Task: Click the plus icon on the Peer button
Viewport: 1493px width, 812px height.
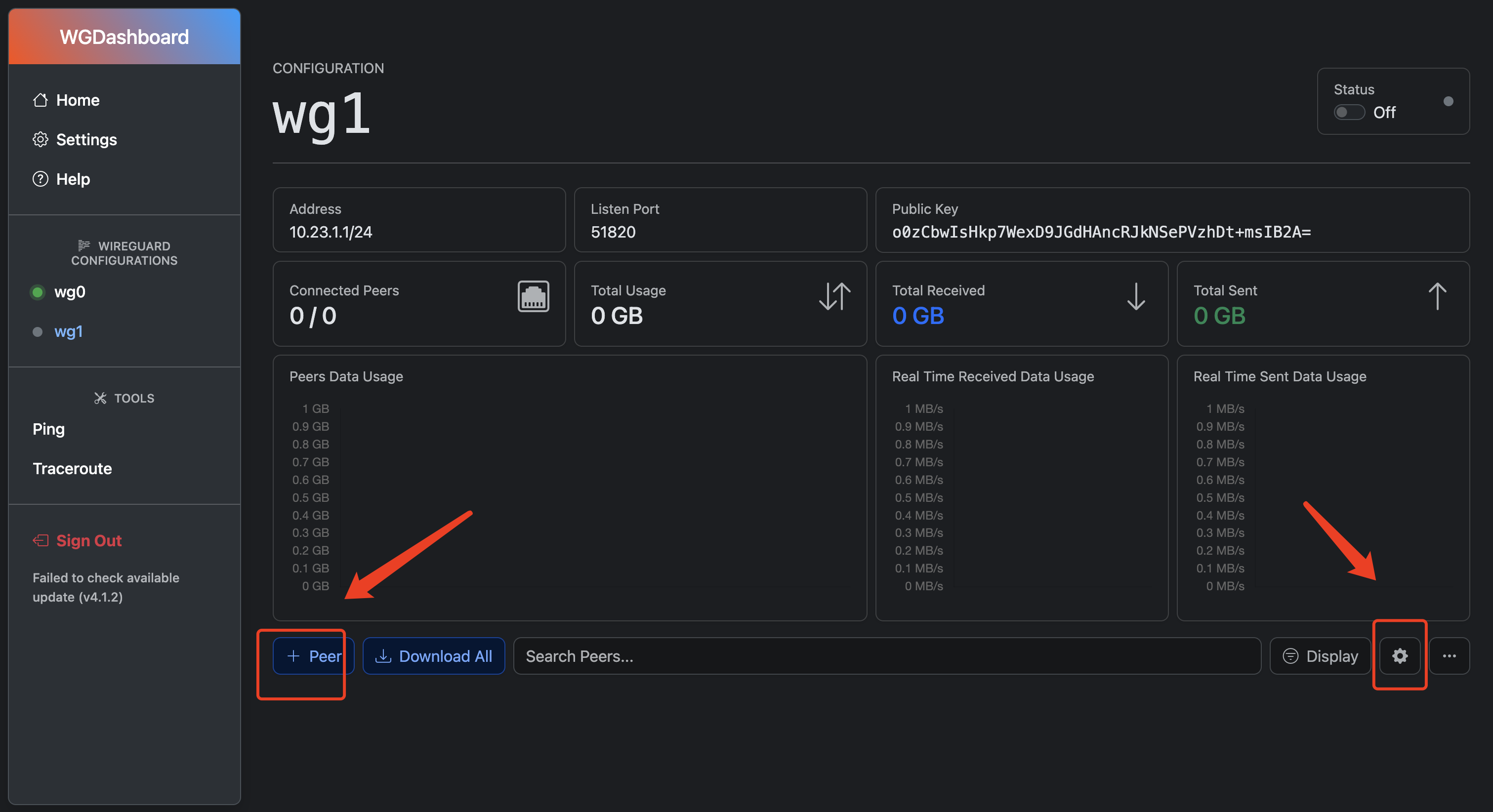Action: [x=293, y=656]
